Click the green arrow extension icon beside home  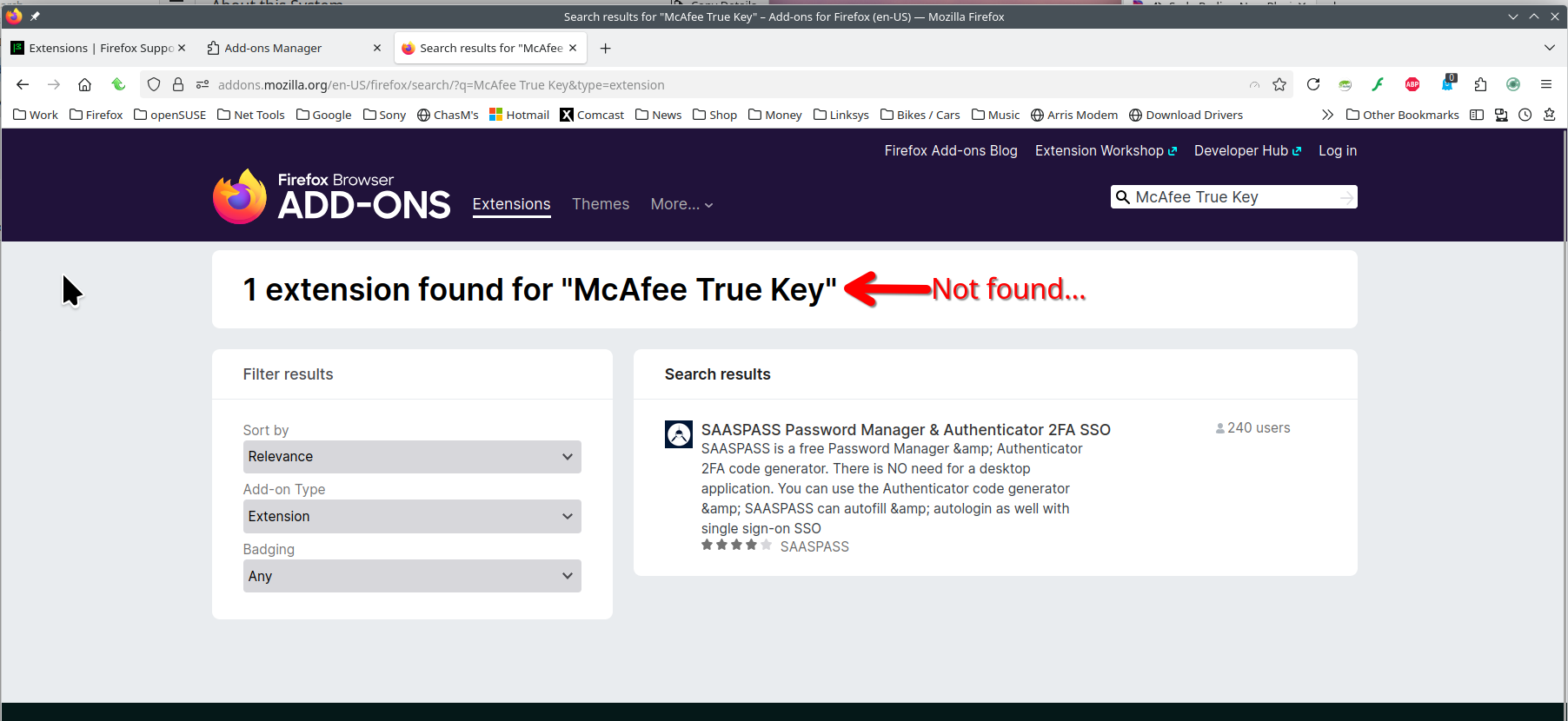tap(118, 84)
